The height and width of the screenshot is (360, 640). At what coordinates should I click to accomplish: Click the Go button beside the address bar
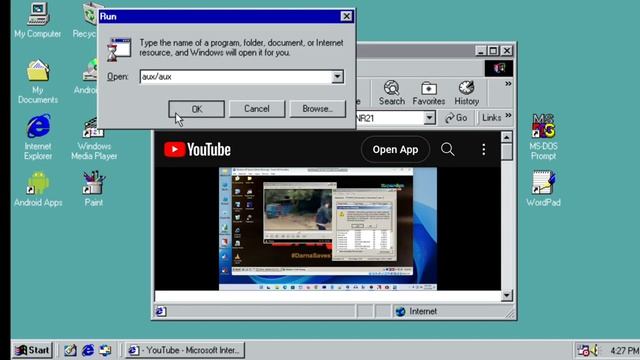pos(456,118)
